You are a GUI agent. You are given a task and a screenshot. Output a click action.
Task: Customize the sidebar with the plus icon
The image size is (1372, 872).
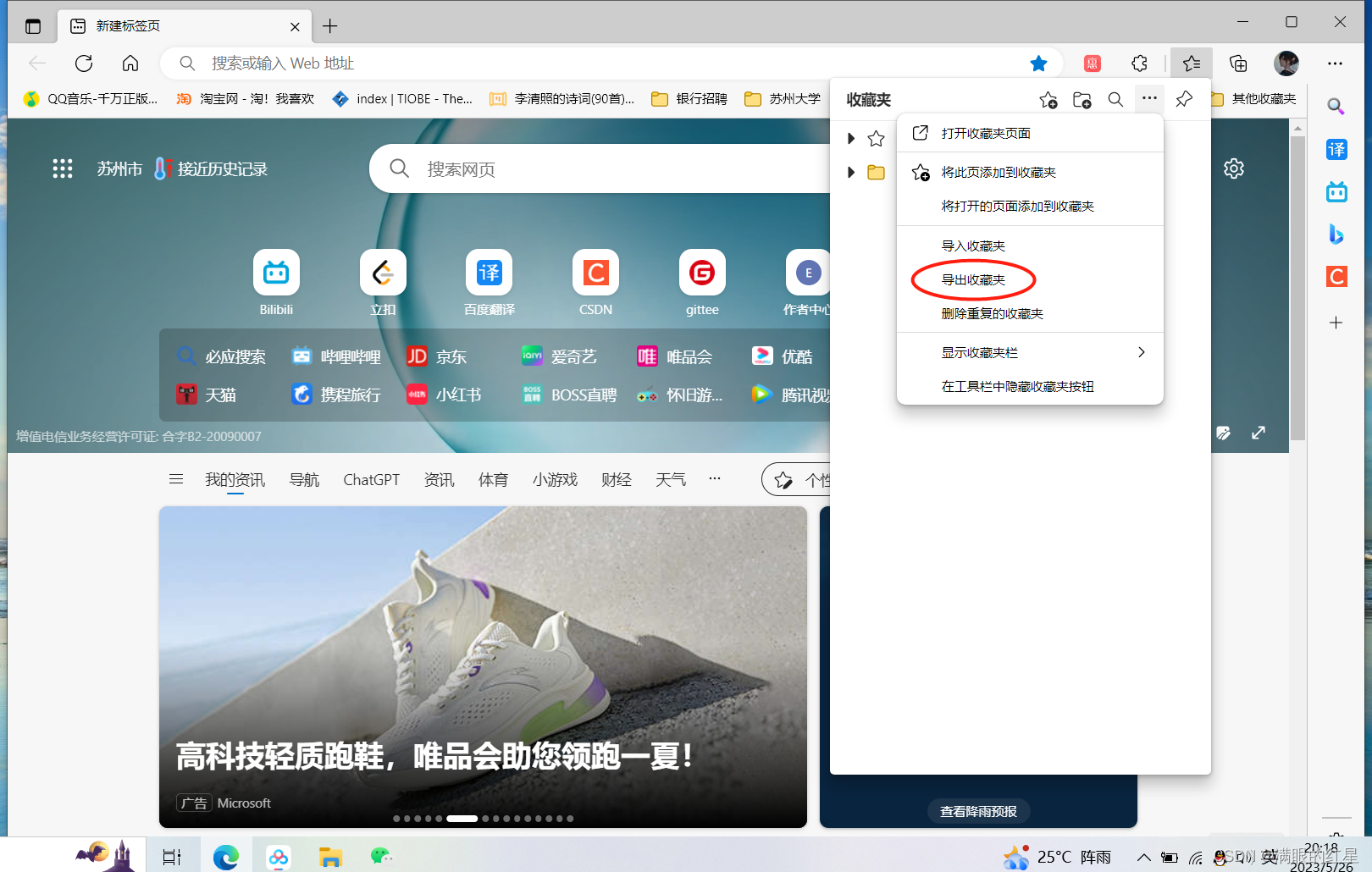pos(1336,323)
